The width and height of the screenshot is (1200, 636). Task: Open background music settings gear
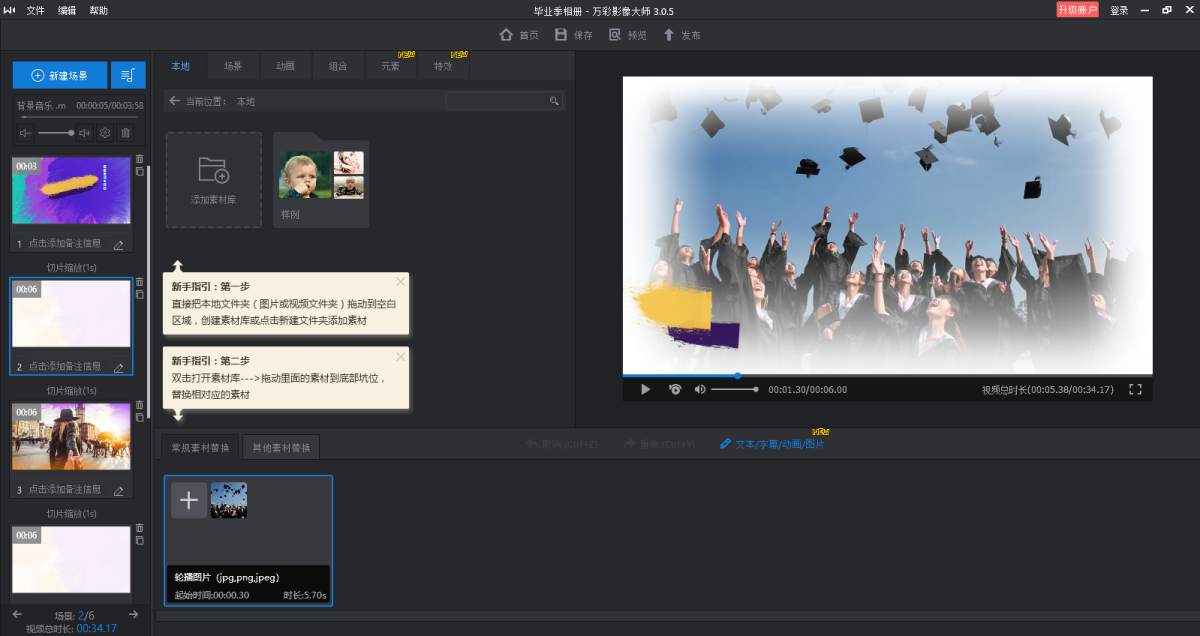point(105,132)
